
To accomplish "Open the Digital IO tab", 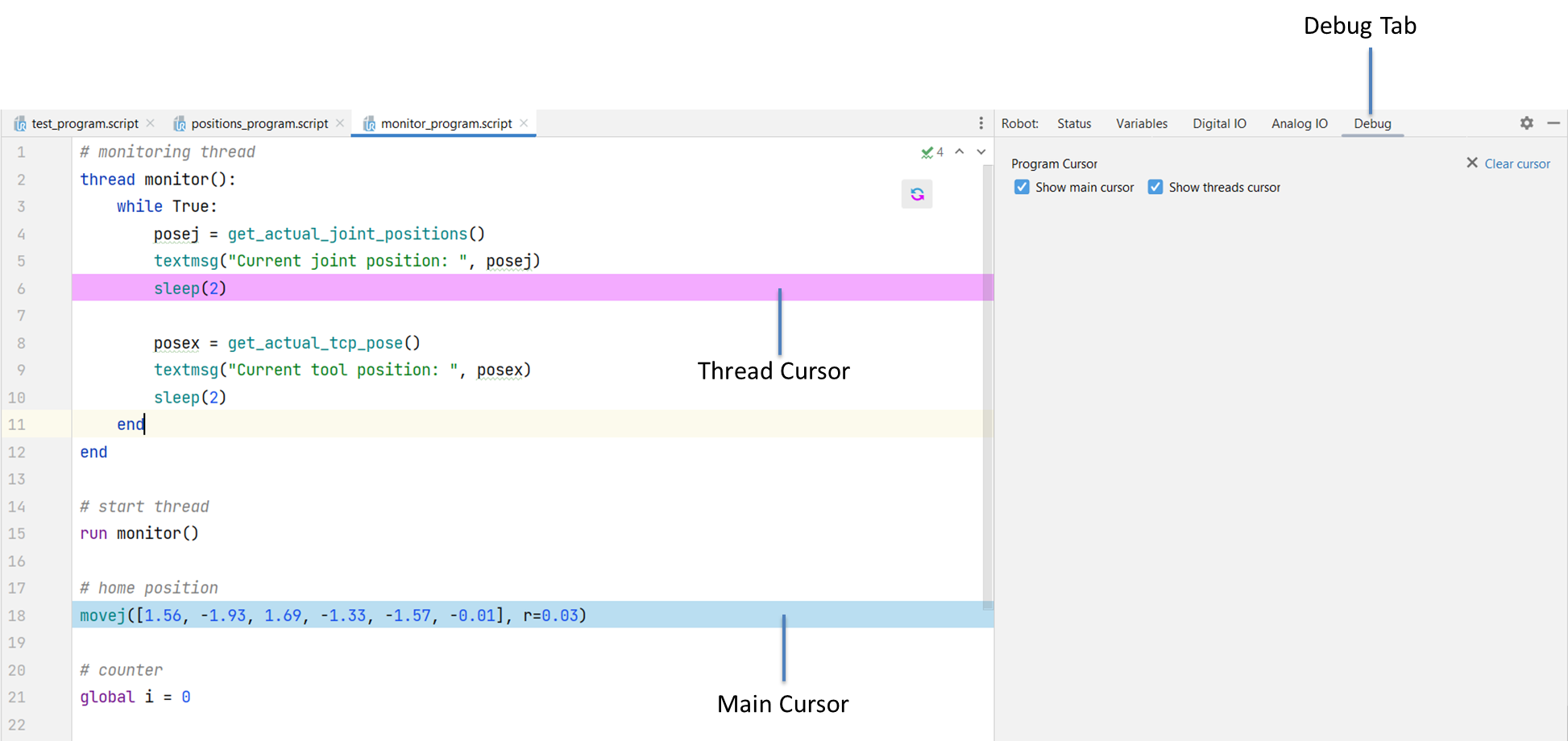I will pos(1219,123).
